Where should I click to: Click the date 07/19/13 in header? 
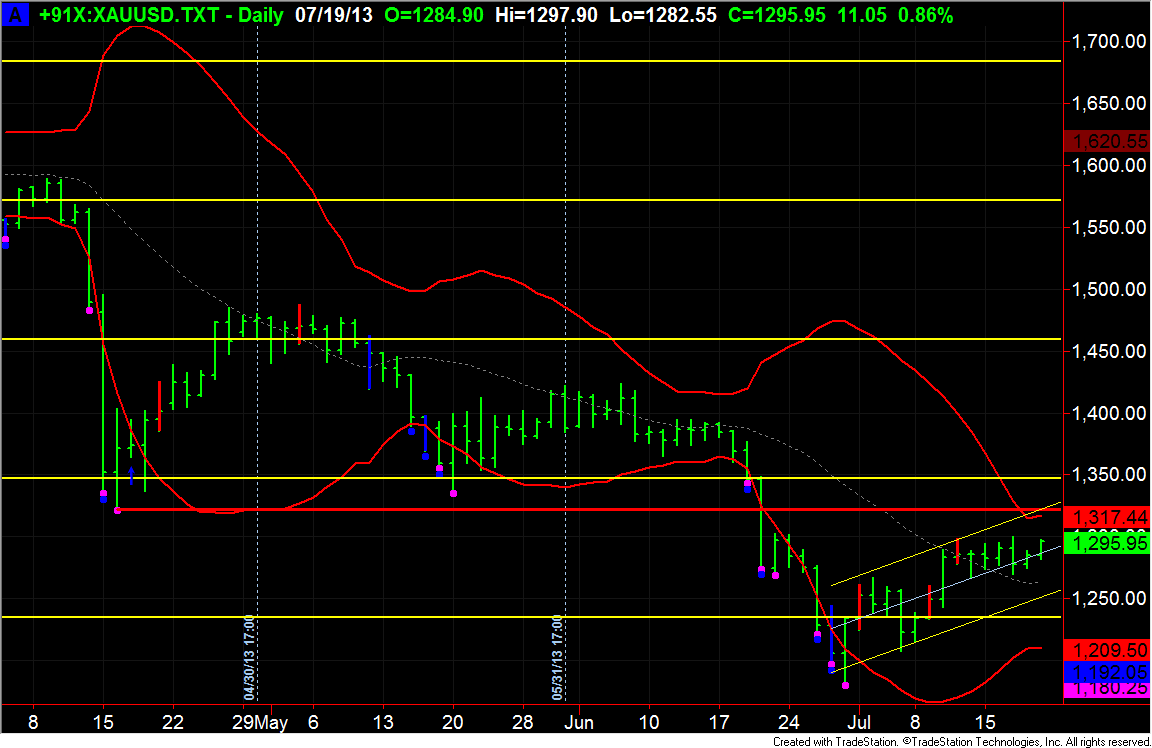coord(334,15)
